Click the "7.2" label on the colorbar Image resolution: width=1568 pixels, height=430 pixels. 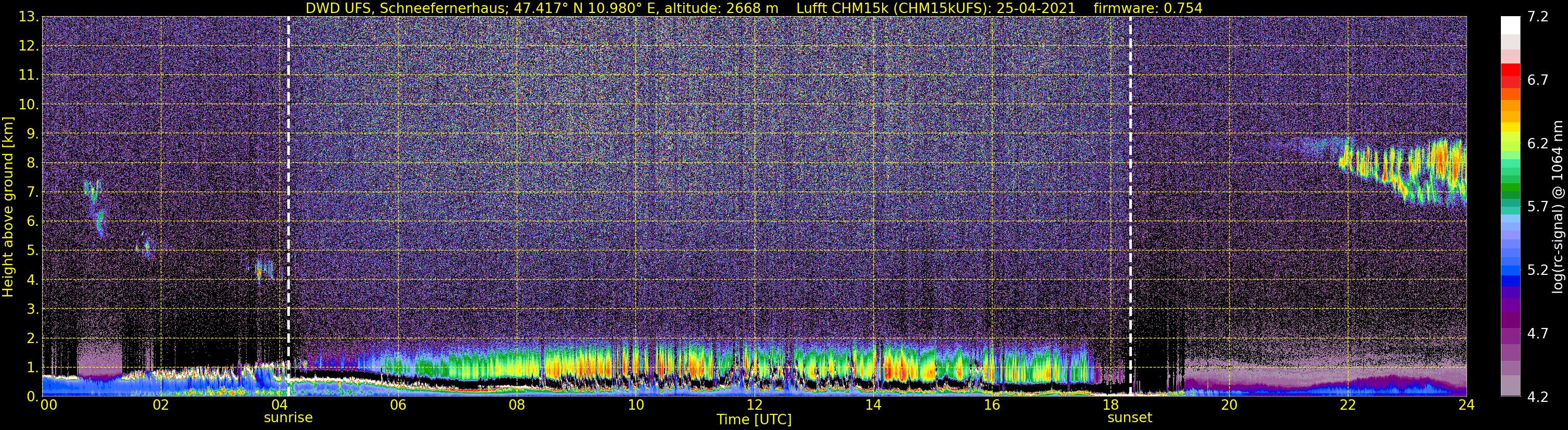coord(1538,17)
